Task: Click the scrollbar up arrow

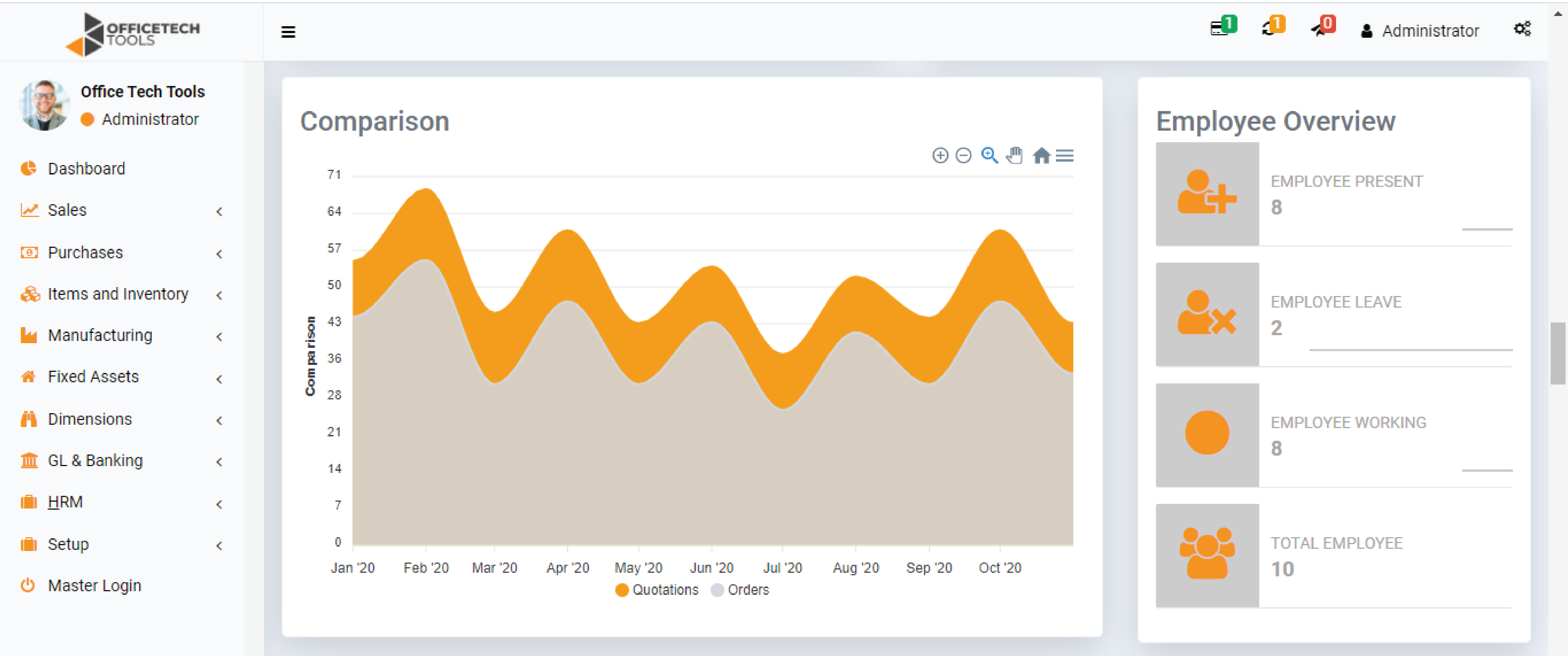Action: tap(1558, 14)
